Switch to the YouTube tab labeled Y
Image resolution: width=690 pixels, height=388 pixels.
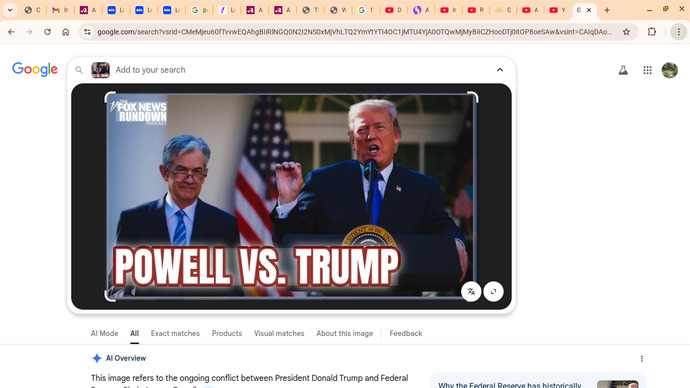tap(558, 10)
